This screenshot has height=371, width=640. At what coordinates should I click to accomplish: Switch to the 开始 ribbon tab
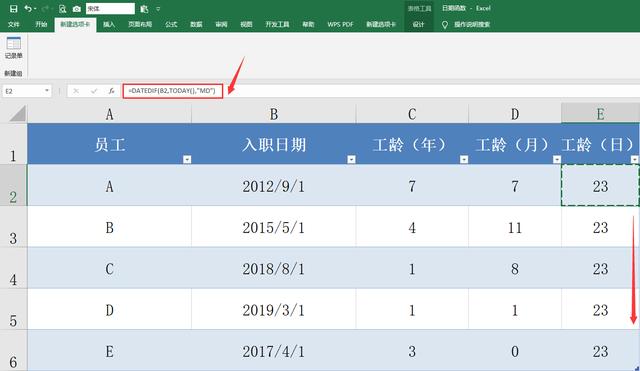[x=41, y=24]
